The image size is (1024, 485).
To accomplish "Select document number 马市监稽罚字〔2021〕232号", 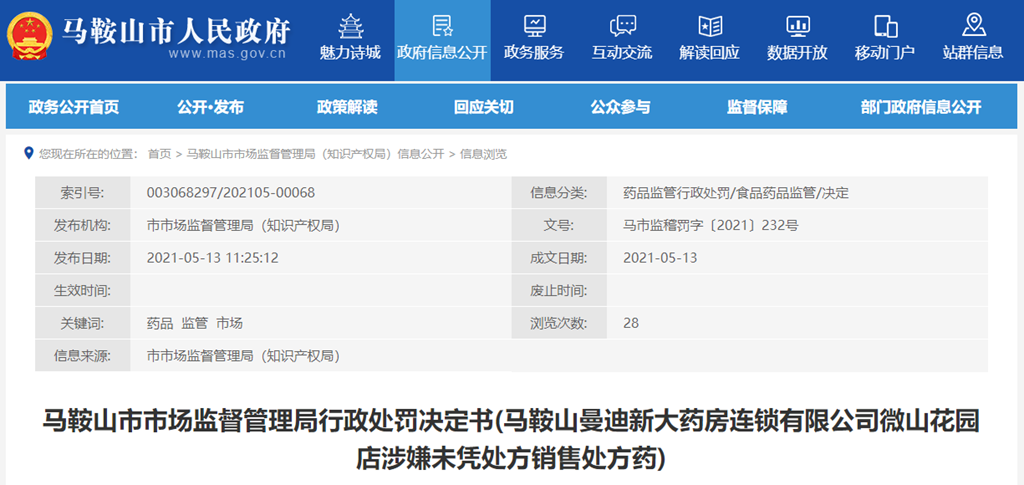I will pos(711,225).
